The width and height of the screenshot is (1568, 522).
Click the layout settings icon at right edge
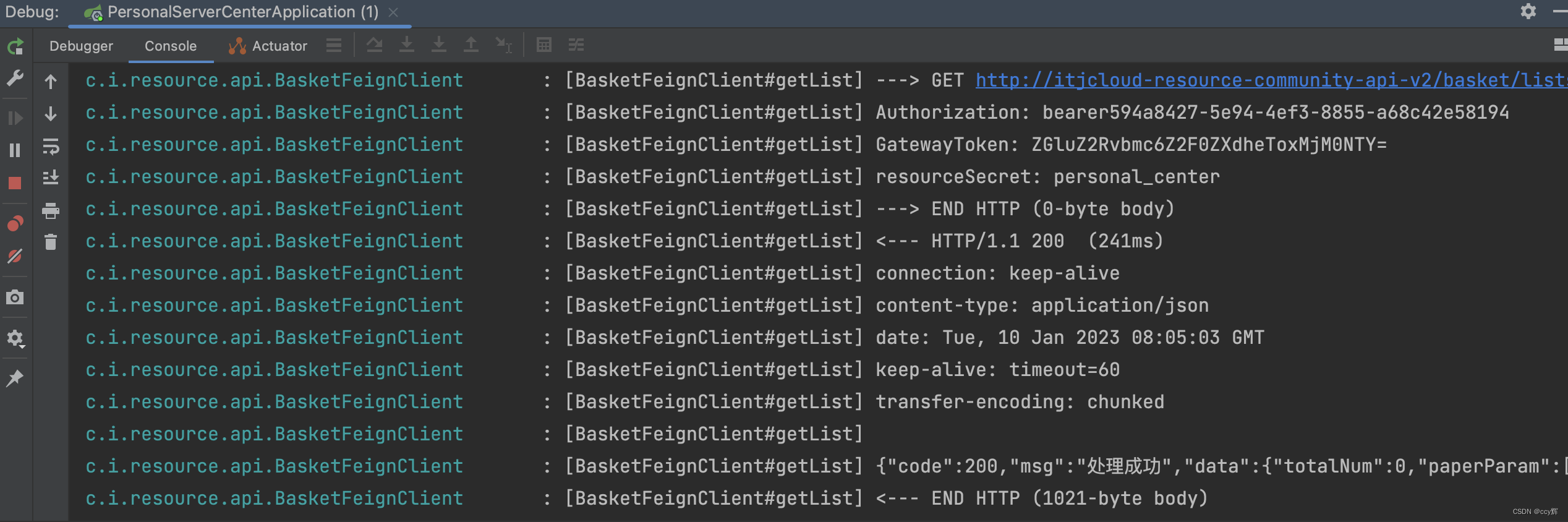(1561, 45)
